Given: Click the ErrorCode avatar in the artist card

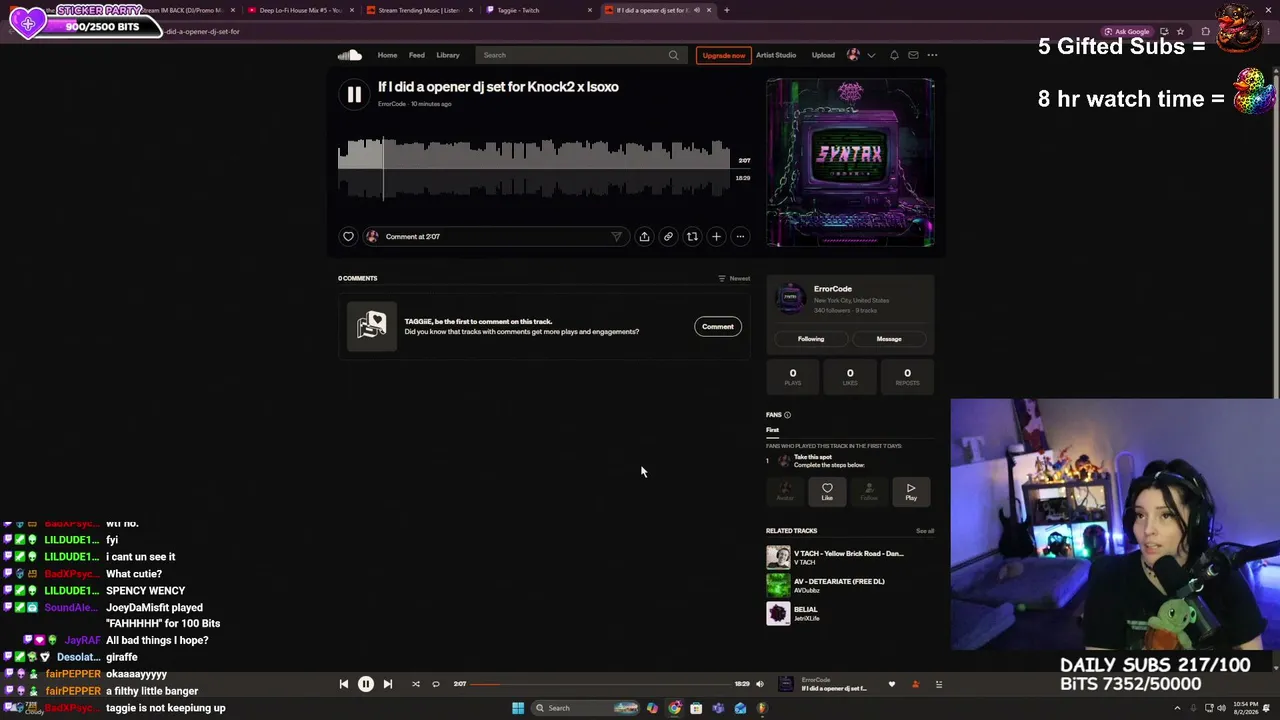Looking at the screenshot, I should pos(790,297).
